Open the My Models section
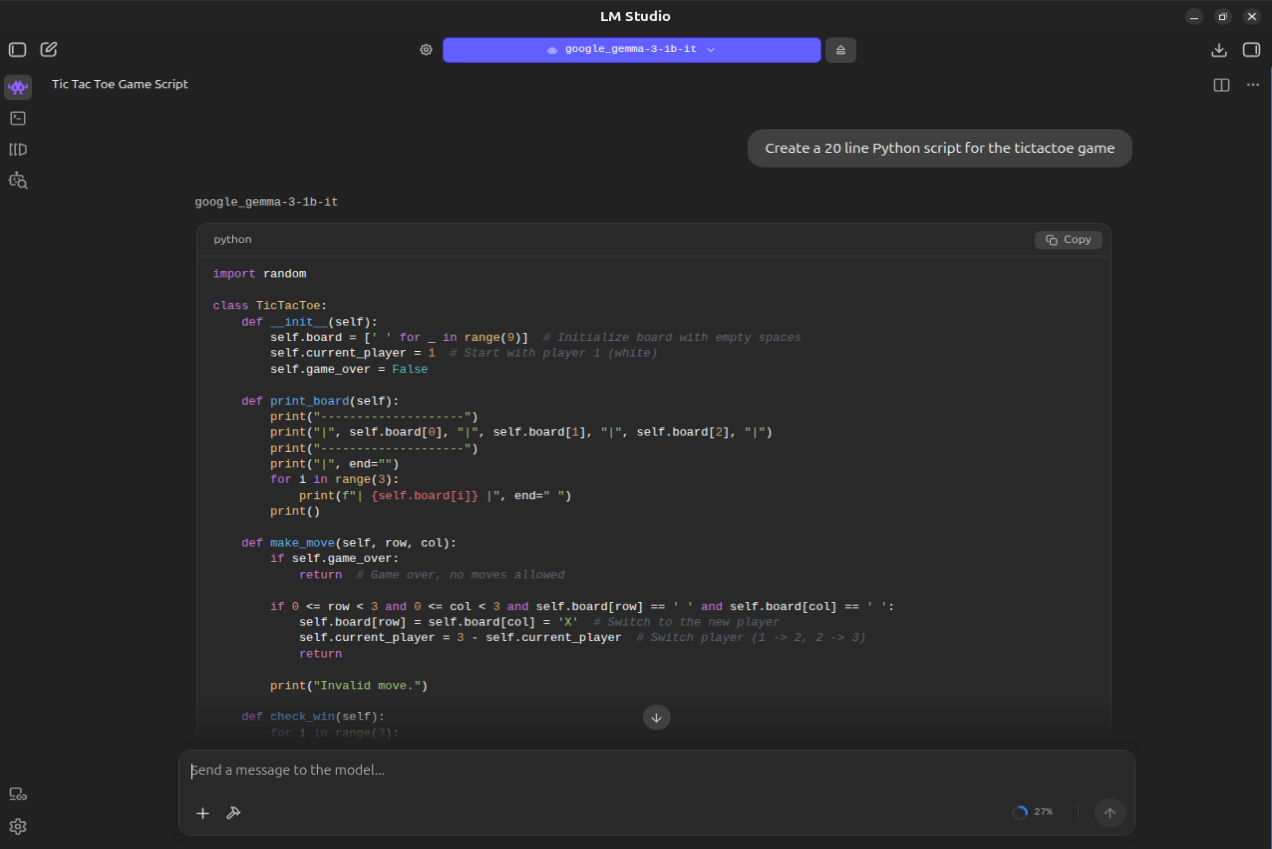Screen dimensions: 1272x849 click(x=18, y=150)
